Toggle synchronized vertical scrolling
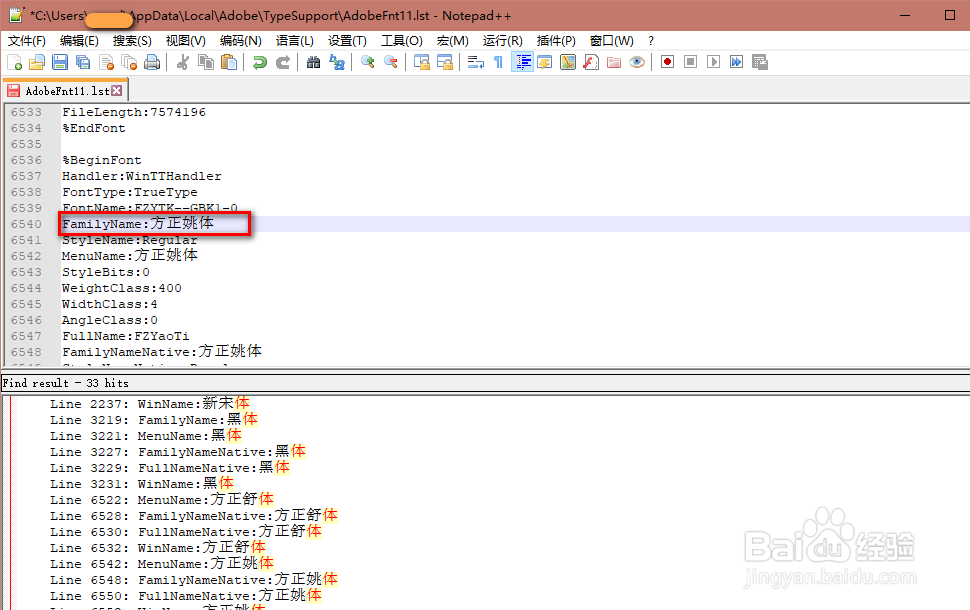The width and height of the screenshot is (970, 610). coord(421,62)
